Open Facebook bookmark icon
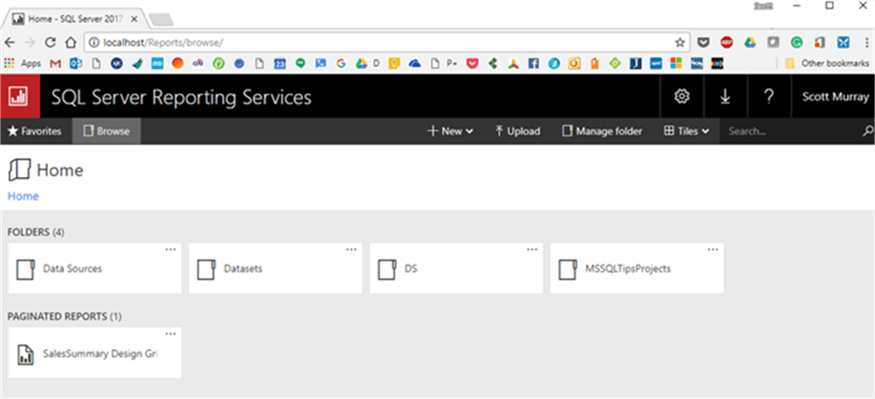875x399 pixels. (x=533, y=64)
